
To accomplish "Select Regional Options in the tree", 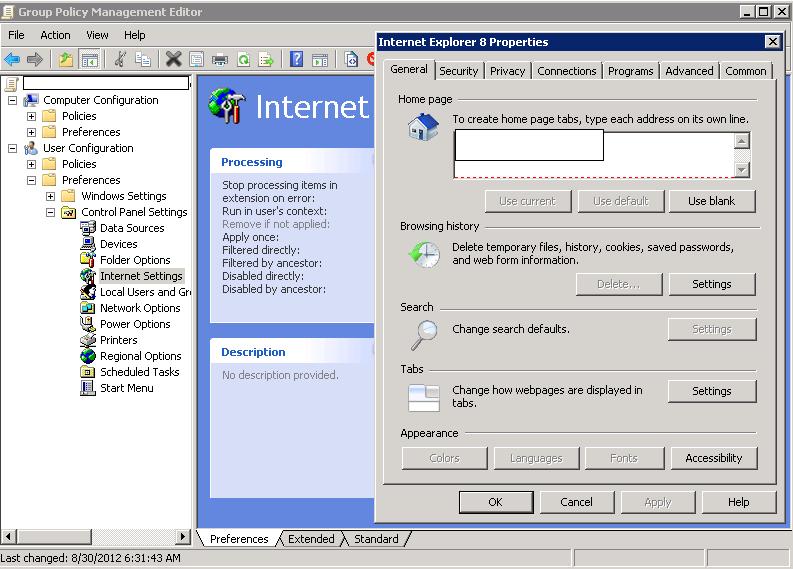I will (x=141, y=356).
